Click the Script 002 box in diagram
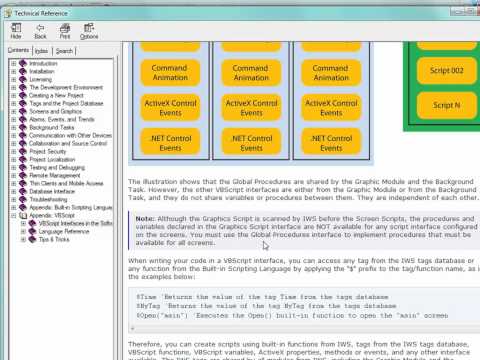 (x=447, y=70)
